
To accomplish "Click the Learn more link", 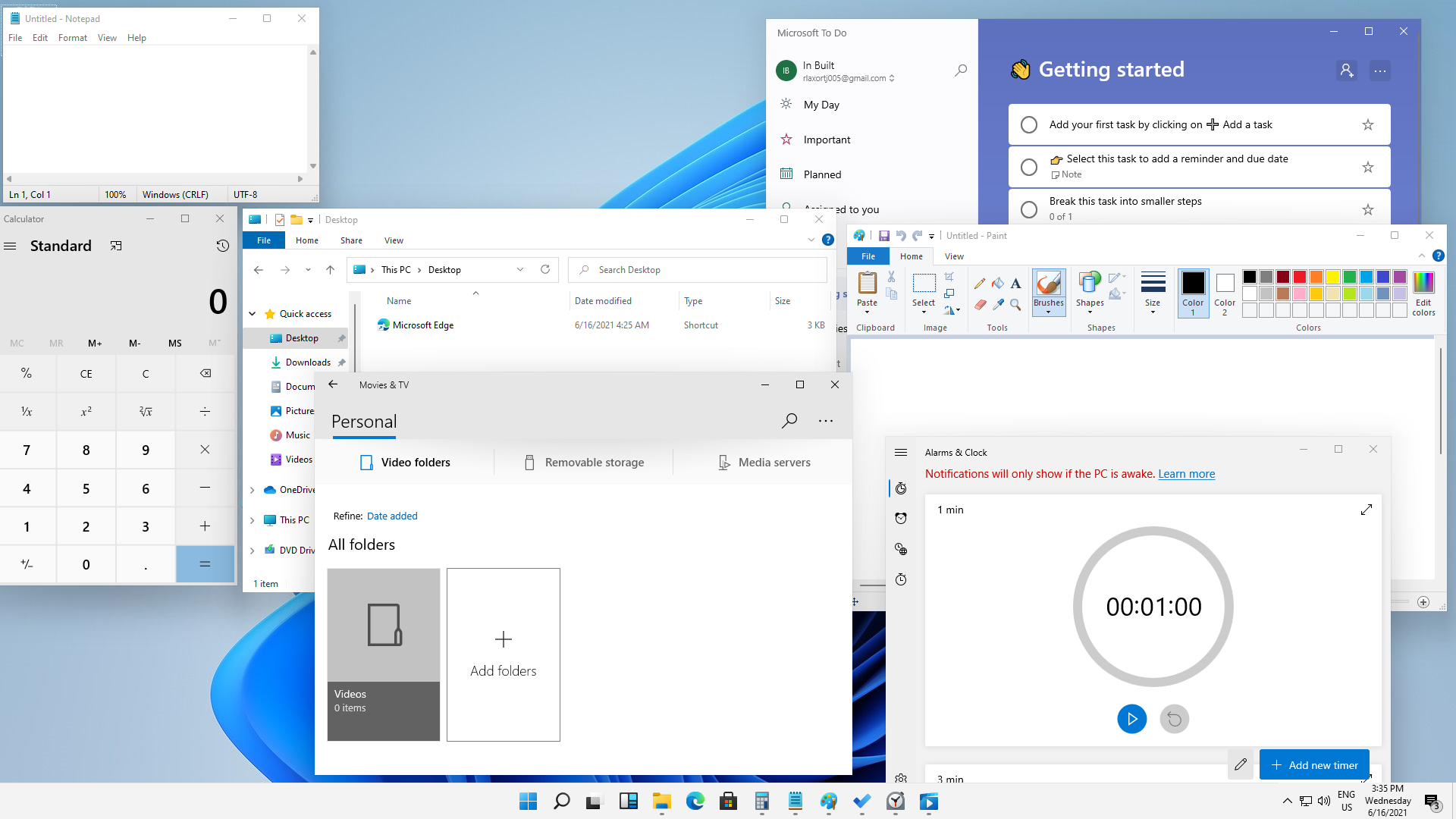I will pyautogui.click(x=1186, y=474).
